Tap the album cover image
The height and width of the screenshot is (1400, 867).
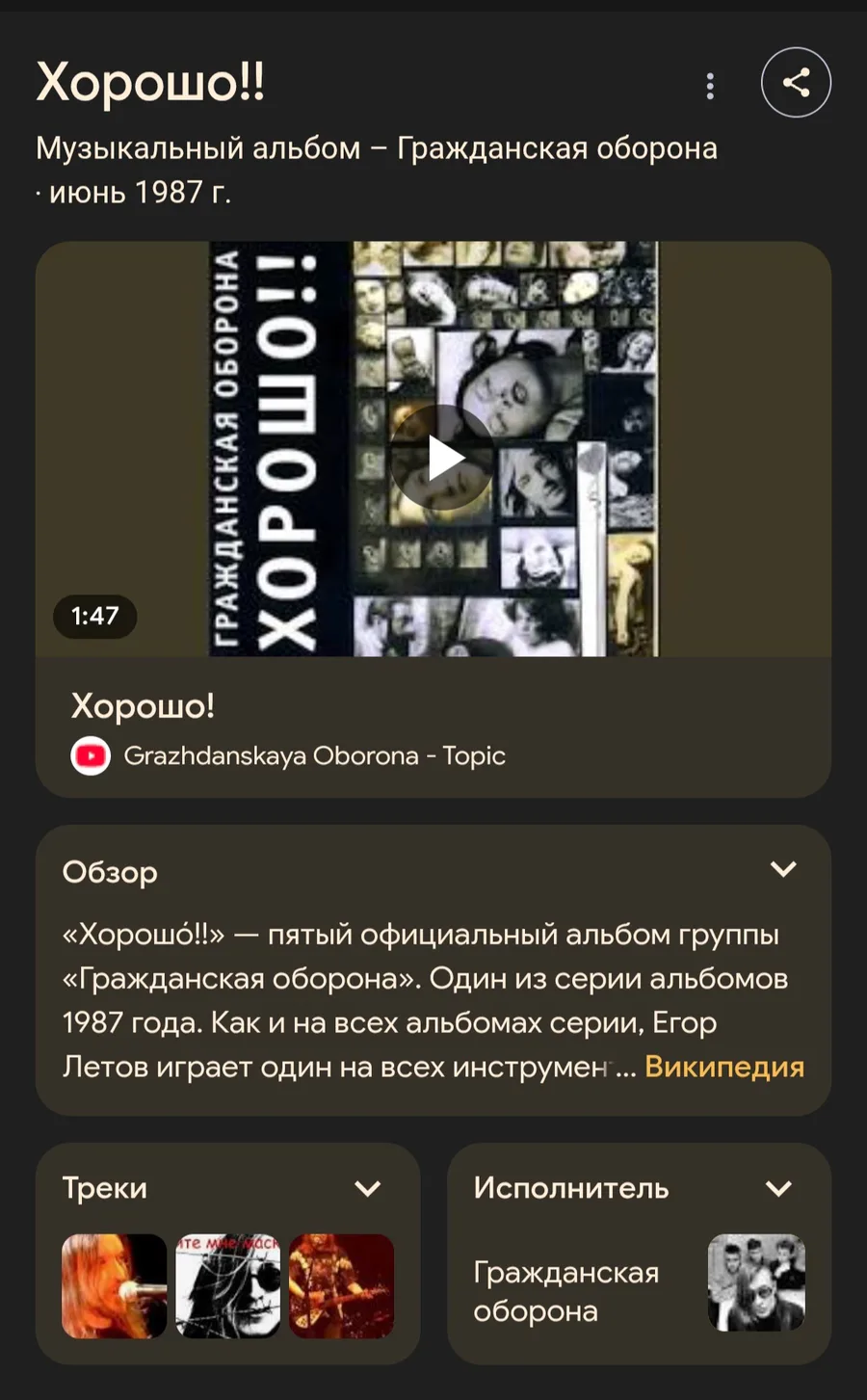point(433,449)
